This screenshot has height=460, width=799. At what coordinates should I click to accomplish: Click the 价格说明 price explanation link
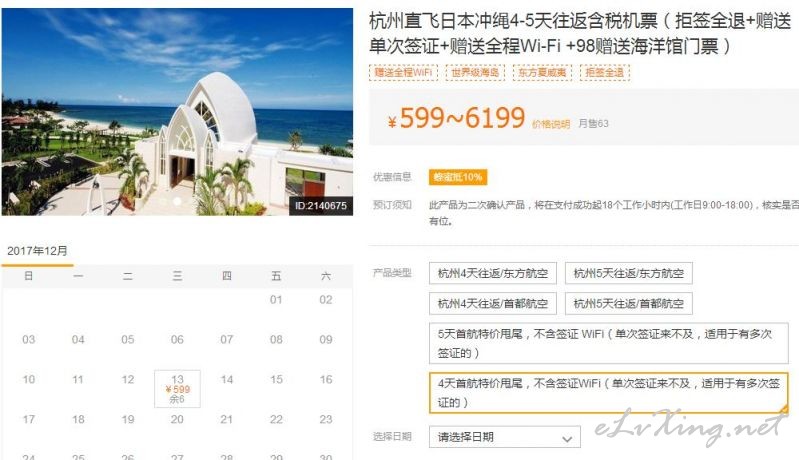pyautogui.click(x=551, y=124)
